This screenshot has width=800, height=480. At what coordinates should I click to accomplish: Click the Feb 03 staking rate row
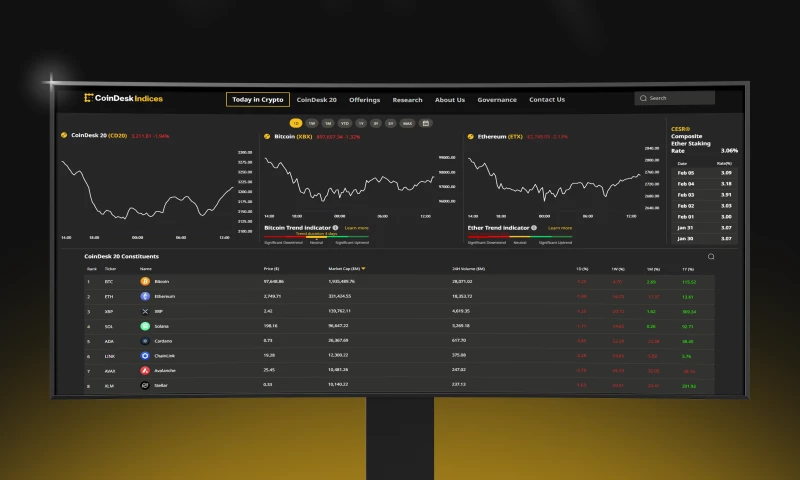[x=704, y=195]
